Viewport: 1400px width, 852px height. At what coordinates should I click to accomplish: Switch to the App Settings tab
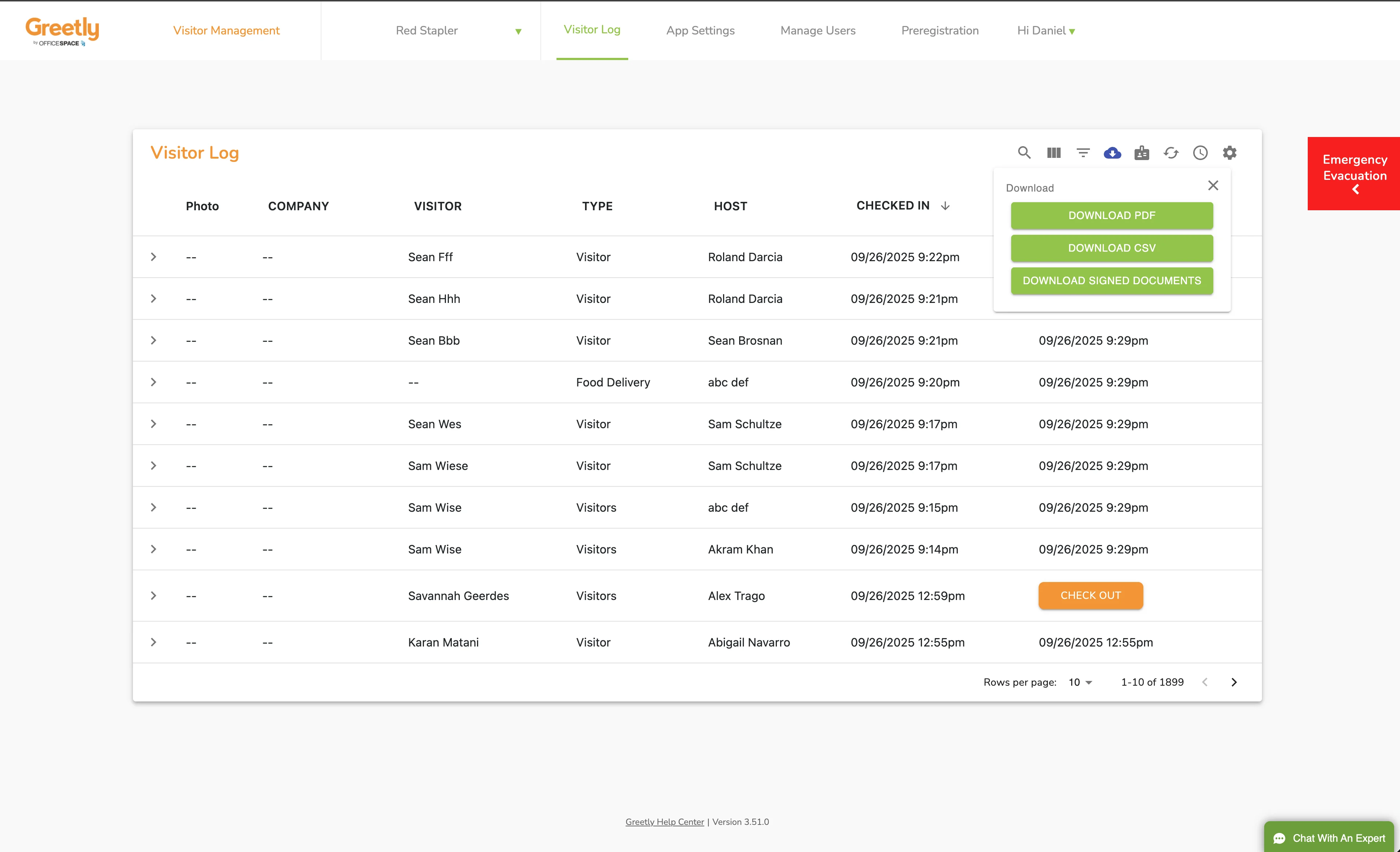[700, 31]
